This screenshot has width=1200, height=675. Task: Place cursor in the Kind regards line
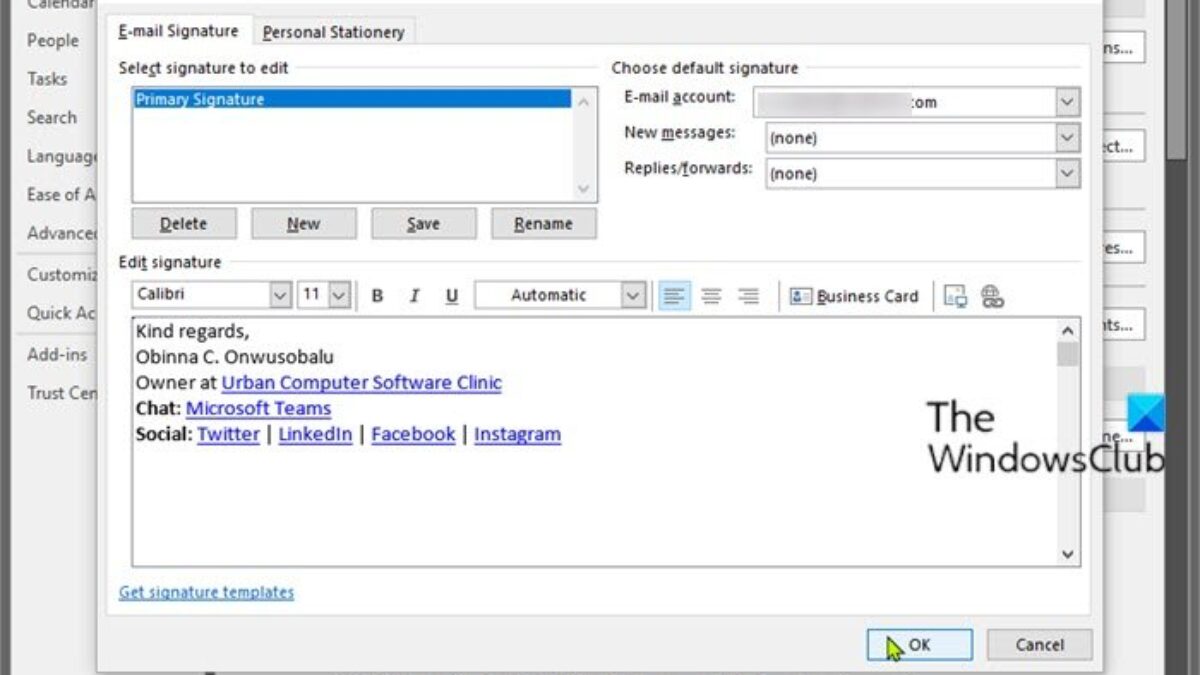pyautogui.click(x=193, y=331)
